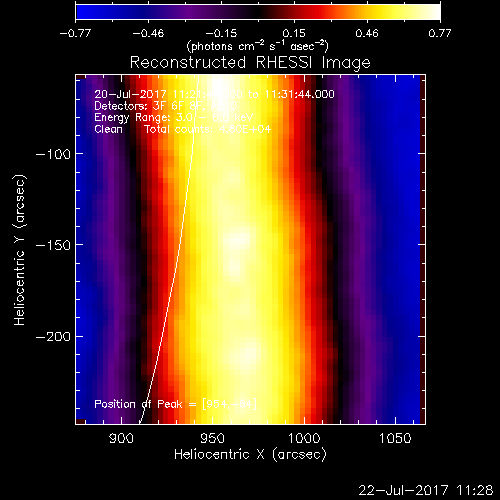This screenshot has width=500, height=500.
Task: Click the -100 tick label on Y axis
Action: click(53, 154)
